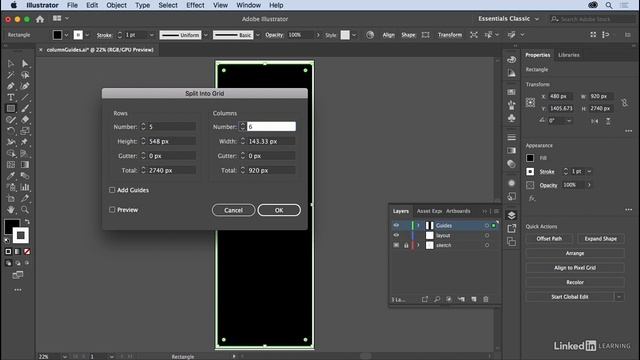Viewport: 640px width, 360px height.
Task: Click the Offset Path button
Action: pos(549,239)
